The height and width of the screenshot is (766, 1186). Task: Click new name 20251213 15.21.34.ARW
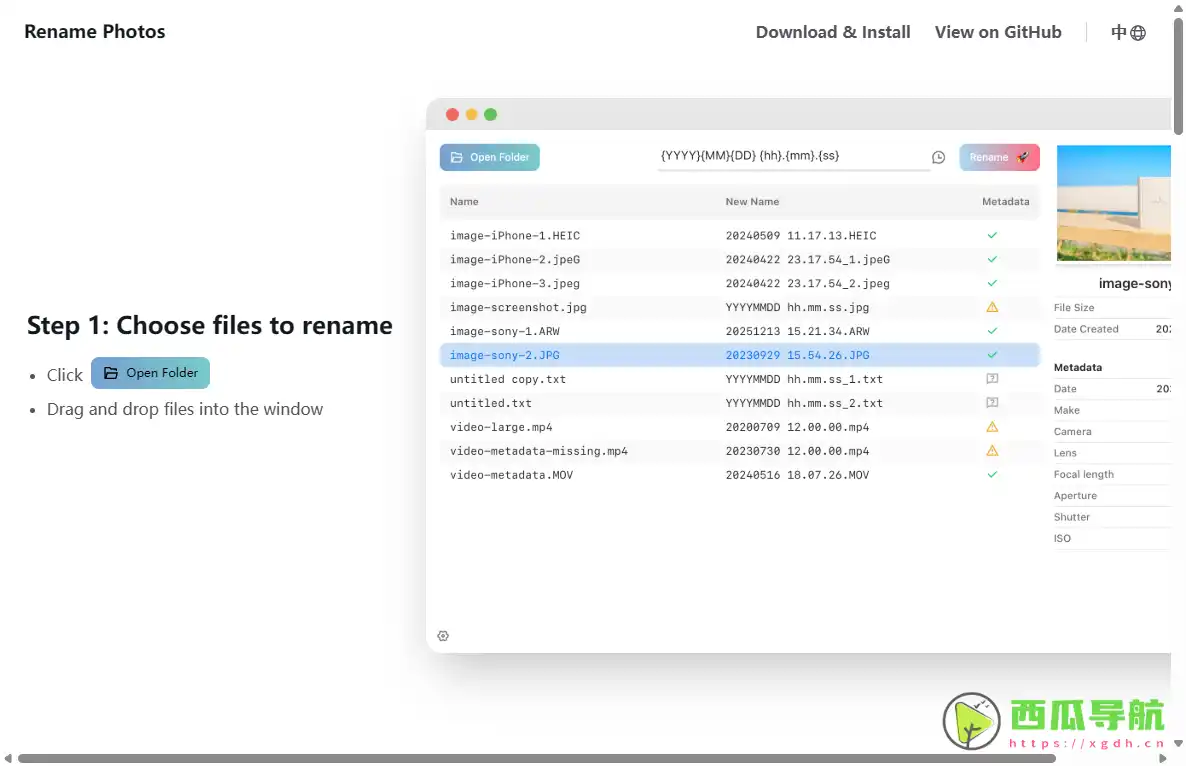797,331
